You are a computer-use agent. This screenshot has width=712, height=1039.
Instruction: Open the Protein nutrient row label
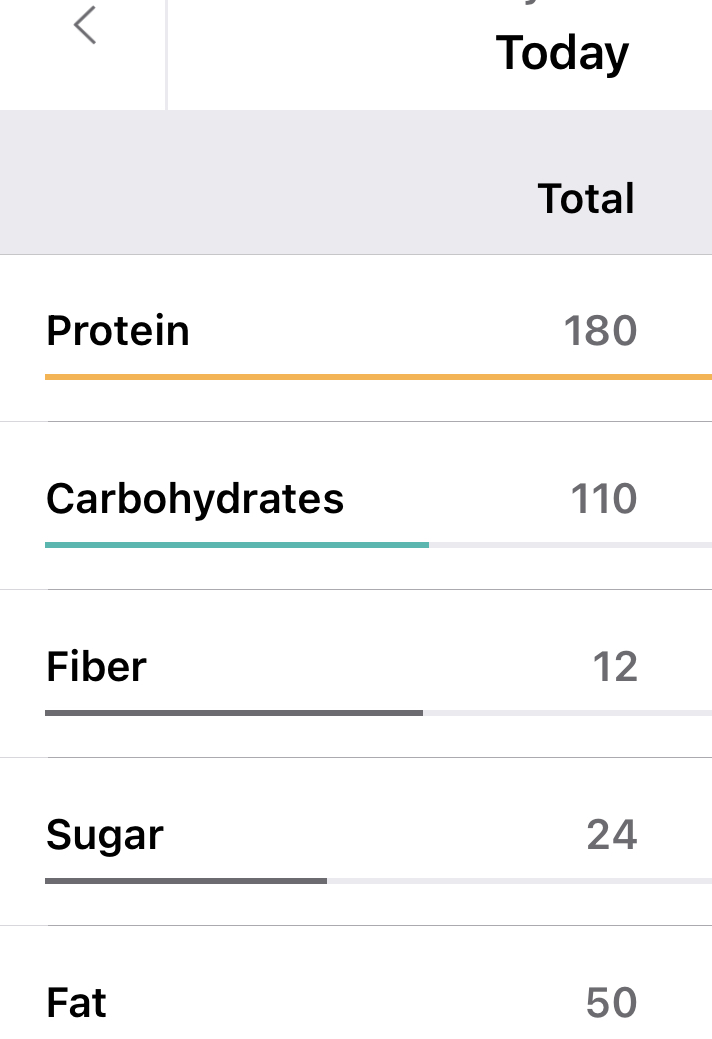pos(118,331)
